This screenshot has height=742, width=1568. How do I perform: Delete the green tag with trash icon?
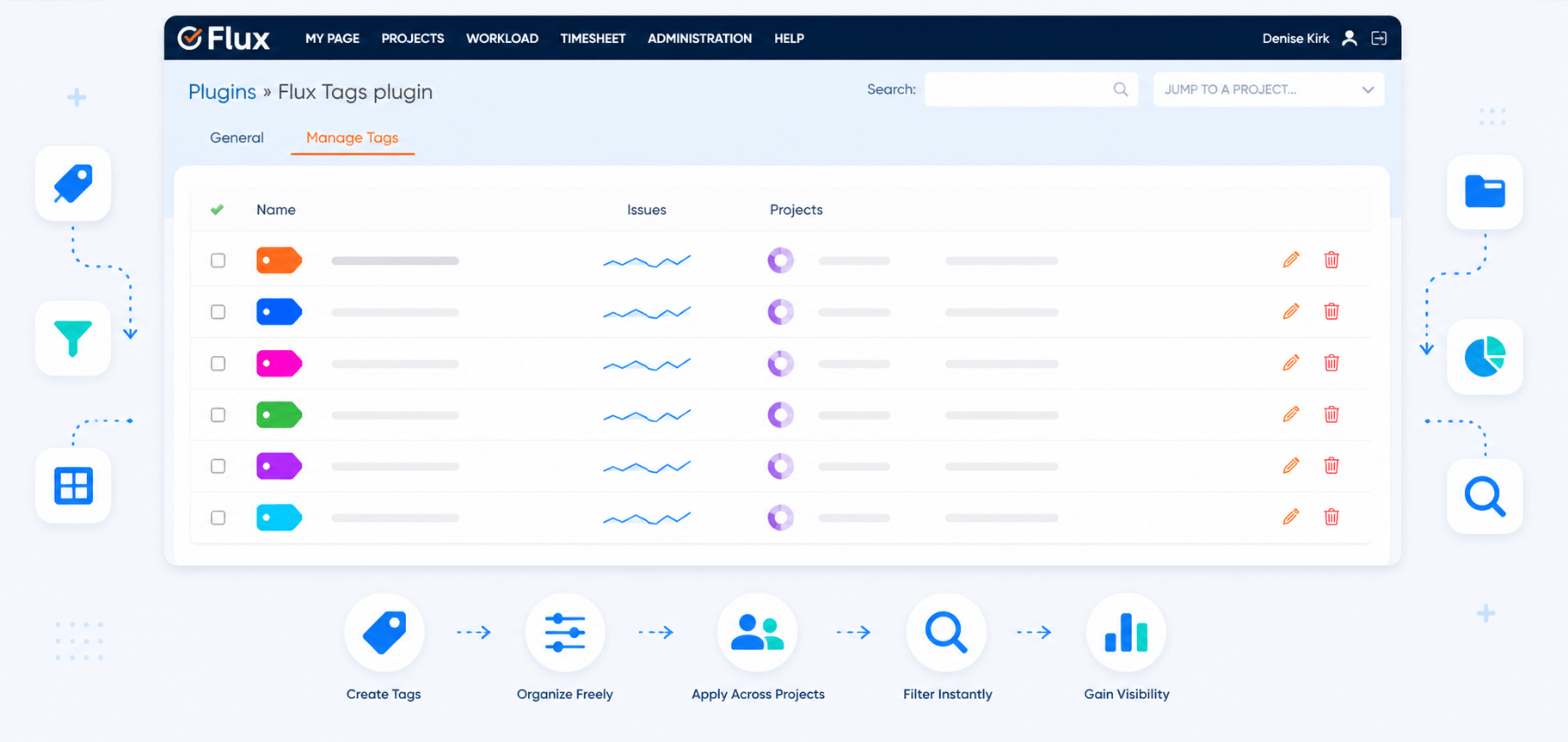pyautogui.click(x=1331, y=414)
